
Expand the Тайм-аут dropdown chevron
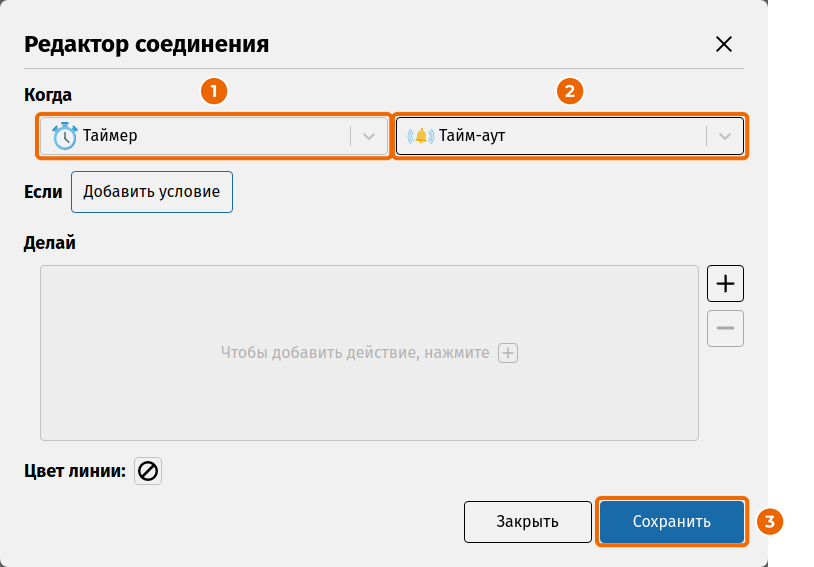click(725, 137)
